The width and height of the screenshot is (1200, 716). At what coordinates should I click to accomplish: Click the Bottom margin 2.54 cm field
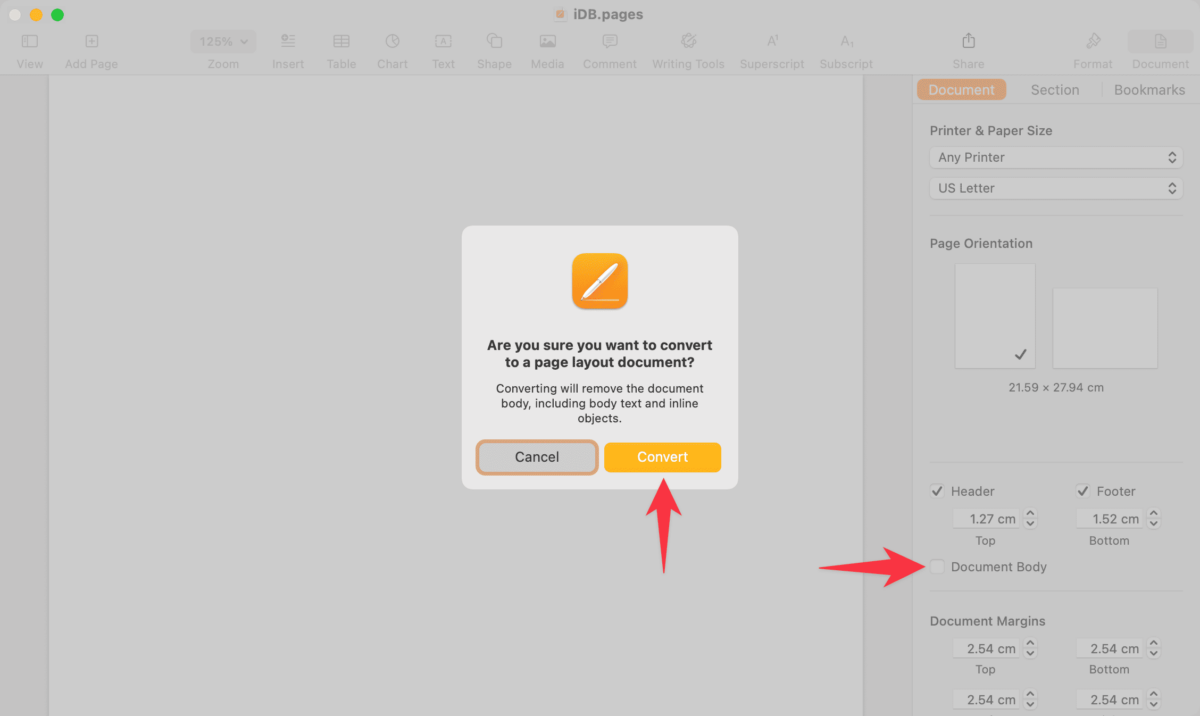[1110, 648]
